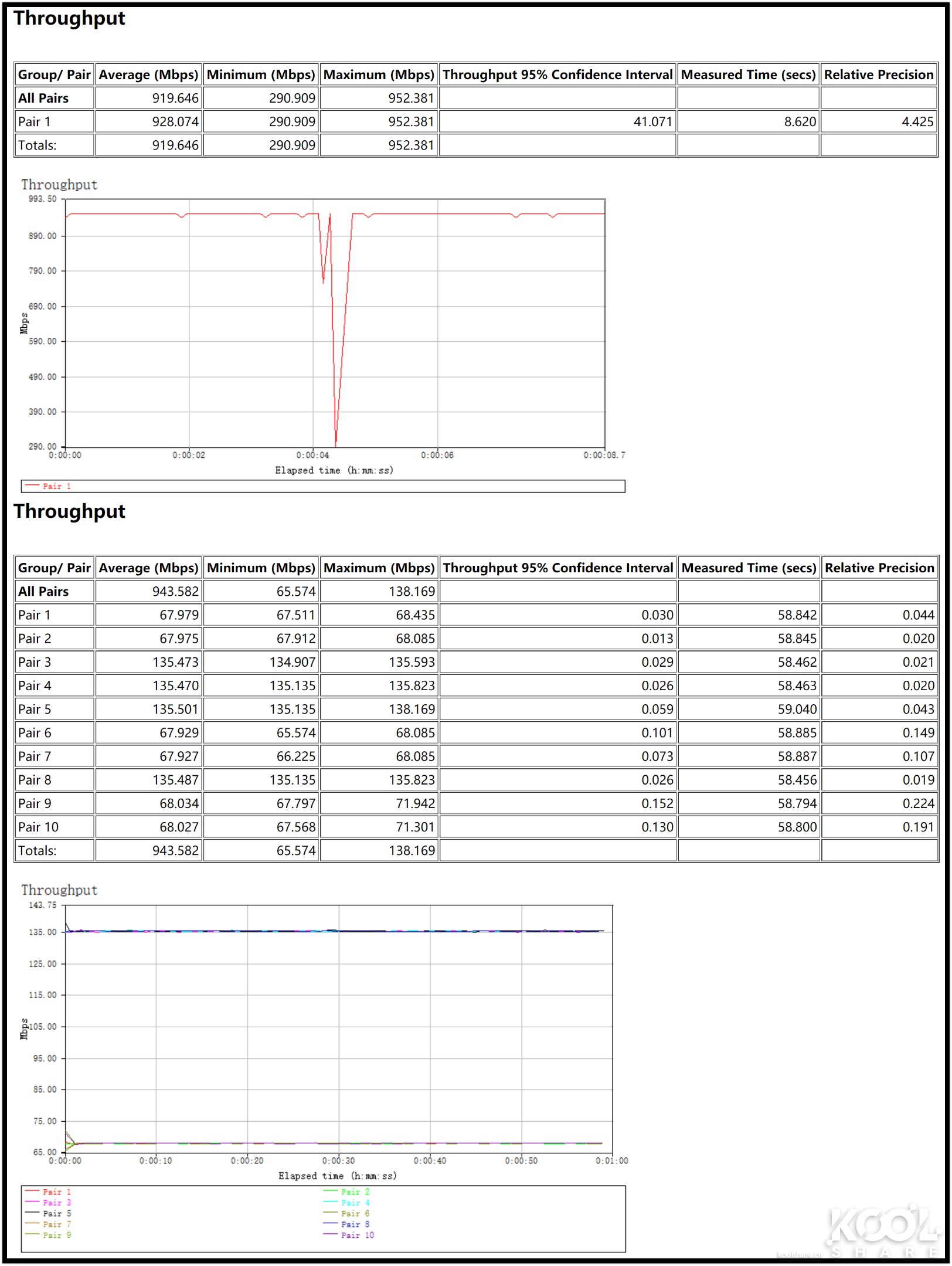Select the 0:01:00 axis label
The width and height of the screenshot is (952, 1266).
(611, 1160)
